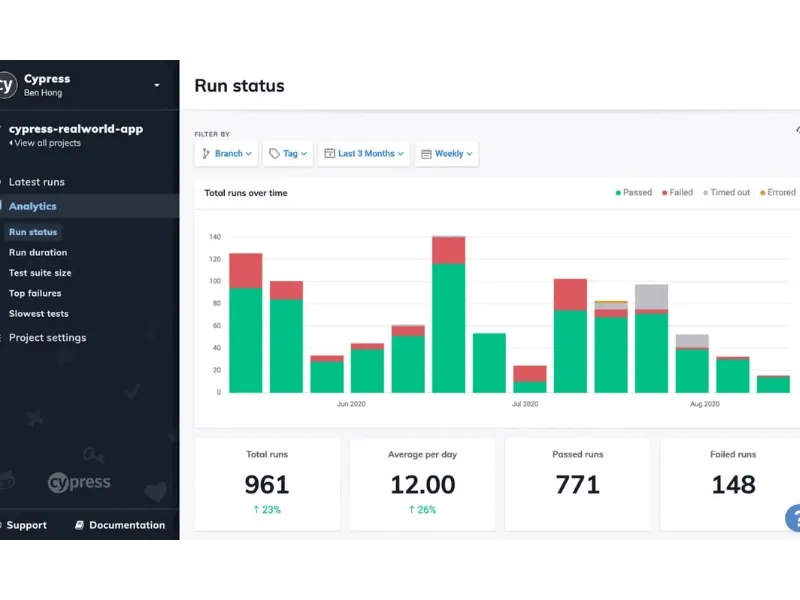
Task: Open the Tag filter dropdown
Action: [x=288, y=154]
